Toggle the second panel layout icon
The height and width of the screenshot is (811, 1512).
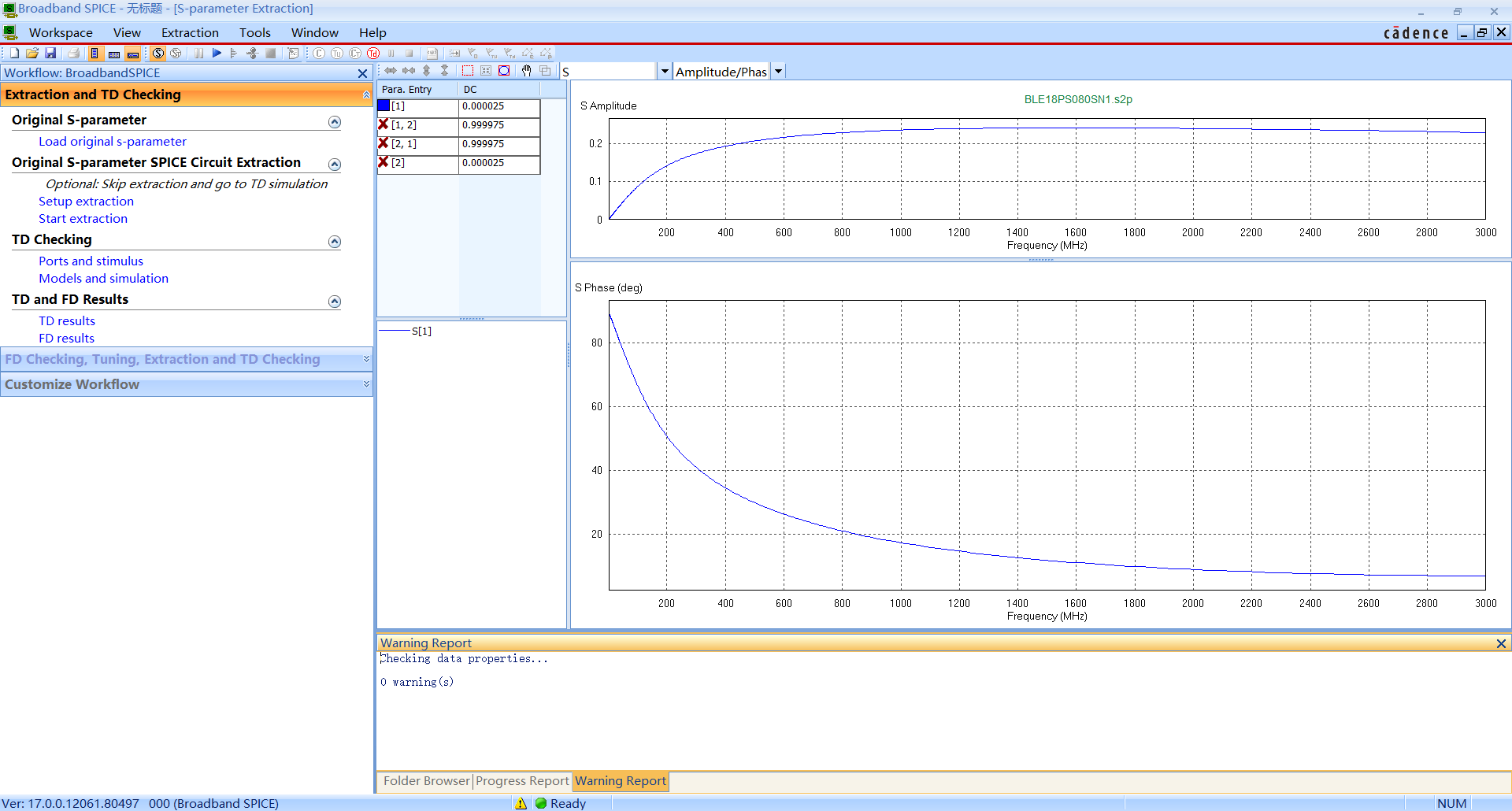(x=114, y=54)
